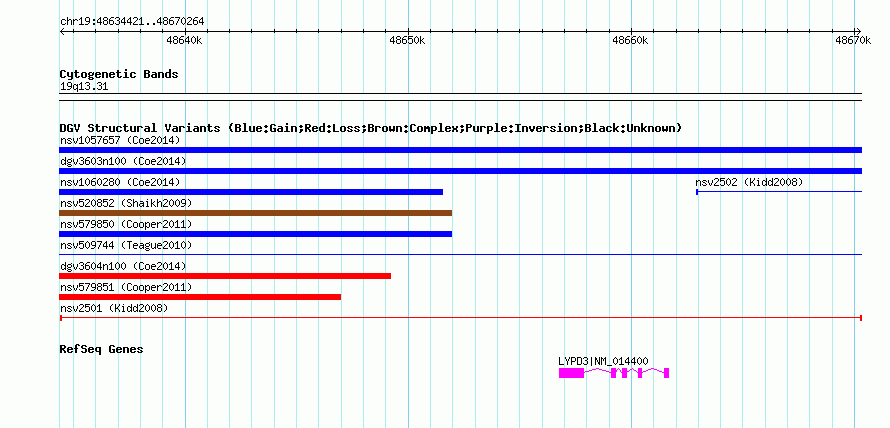
Task: Click the Cytogenetic Bands track title
Action: pyautogui.click(x=119, y=74)
